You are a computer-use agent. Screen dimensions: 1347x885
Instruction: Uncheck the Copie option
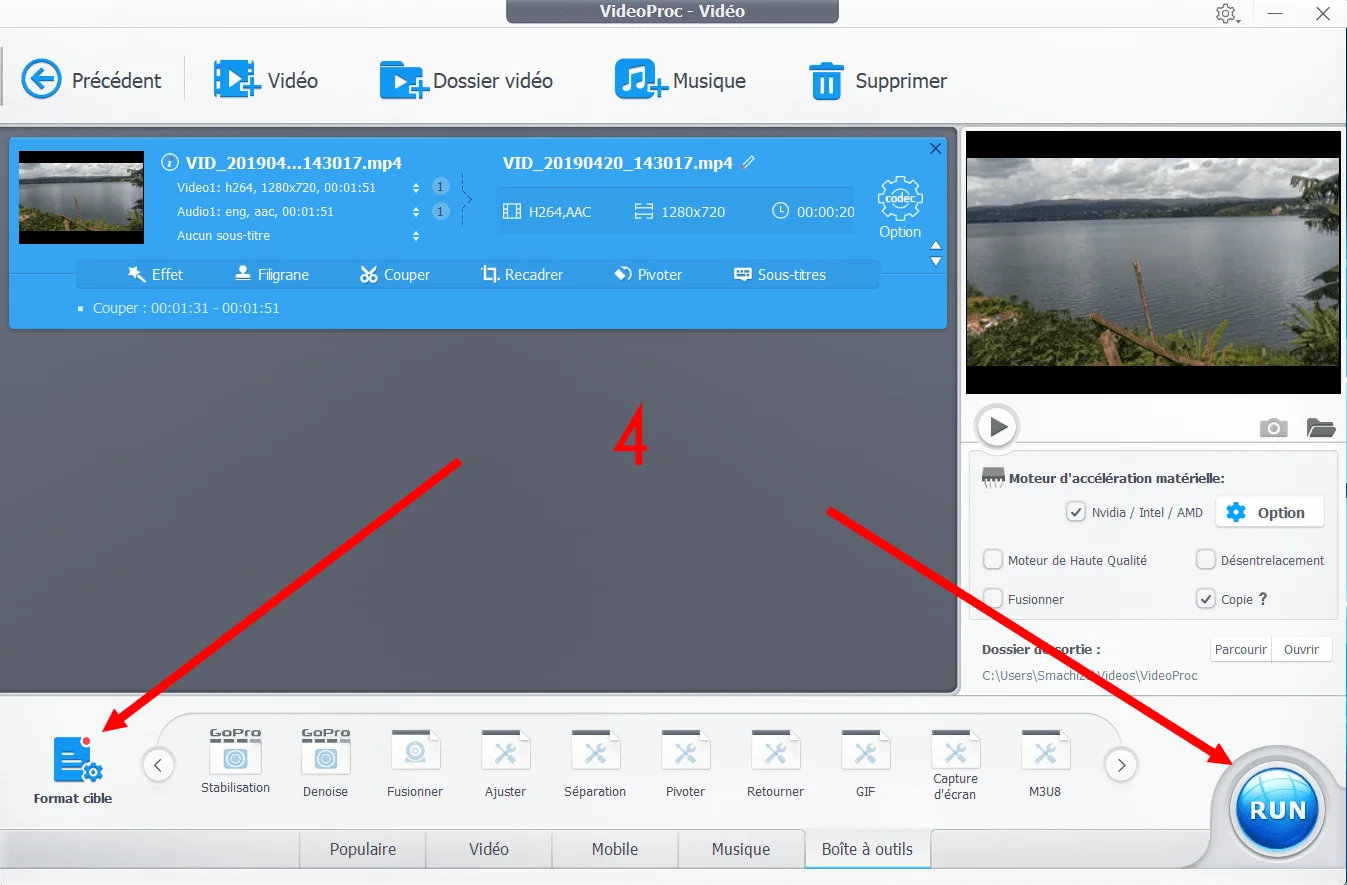(1206, 598)
